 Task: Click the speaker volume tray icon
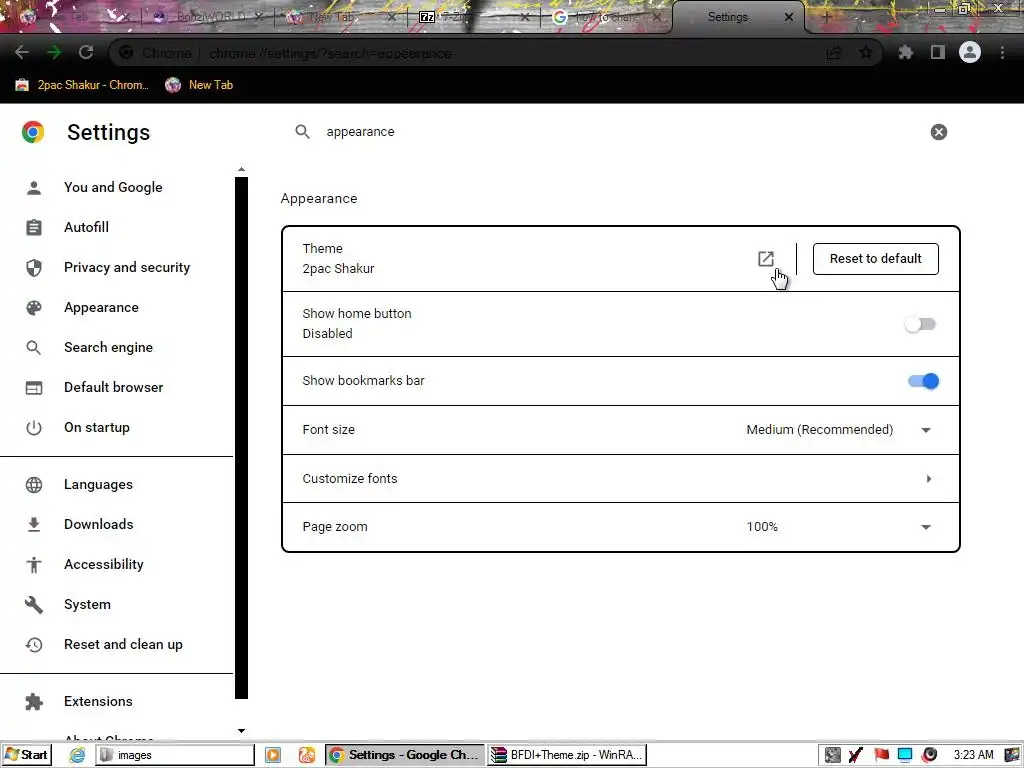pyautogui.click(x=930, y=755)
